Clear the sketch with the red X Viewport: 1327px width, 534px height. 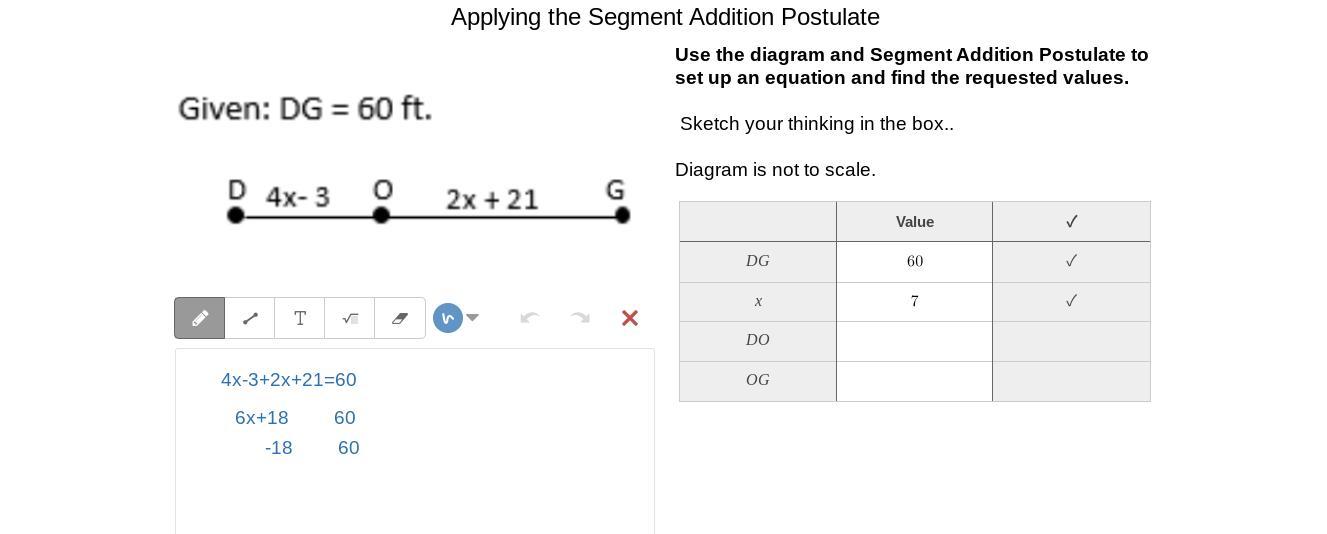tap(630, 318)
